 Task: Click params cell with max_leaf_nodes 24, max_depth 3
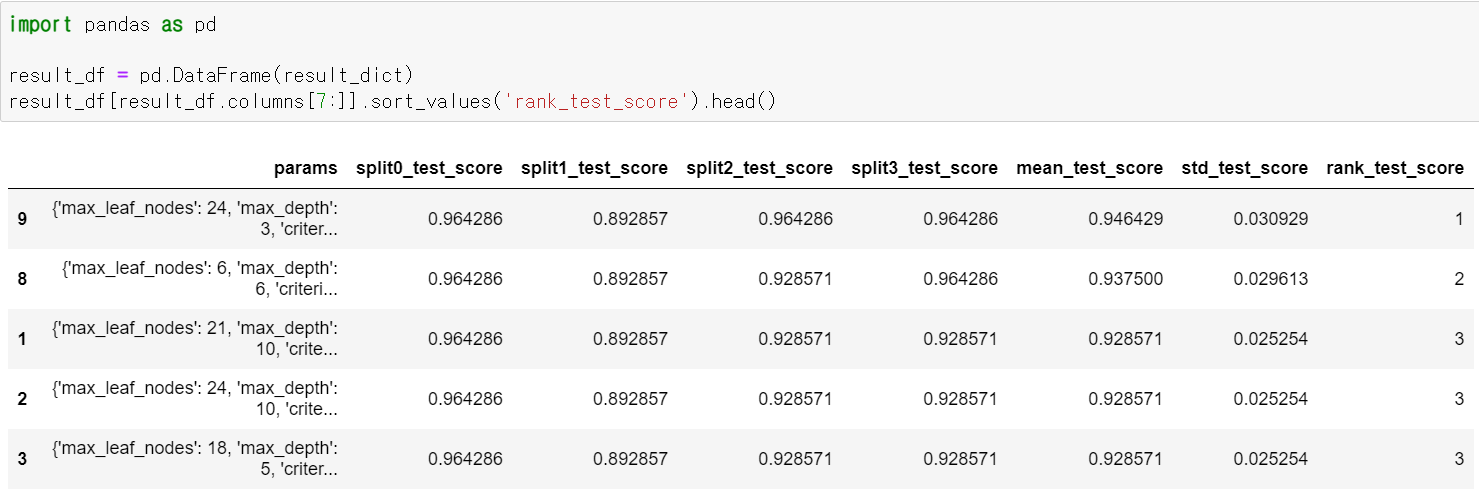point(194,218)
